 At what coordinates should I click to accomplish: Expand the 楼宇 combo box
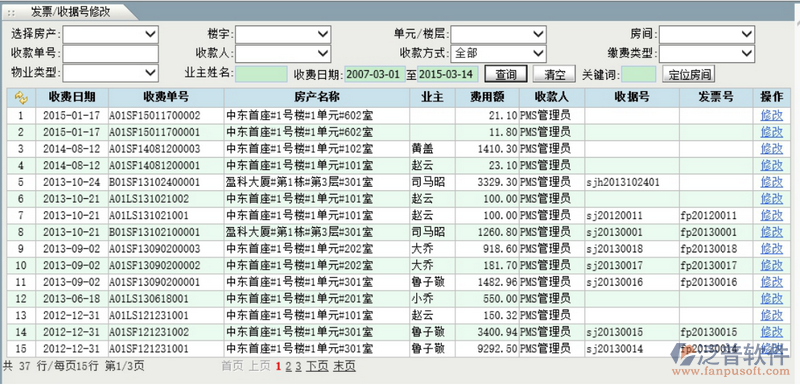(x=283, y=34)
